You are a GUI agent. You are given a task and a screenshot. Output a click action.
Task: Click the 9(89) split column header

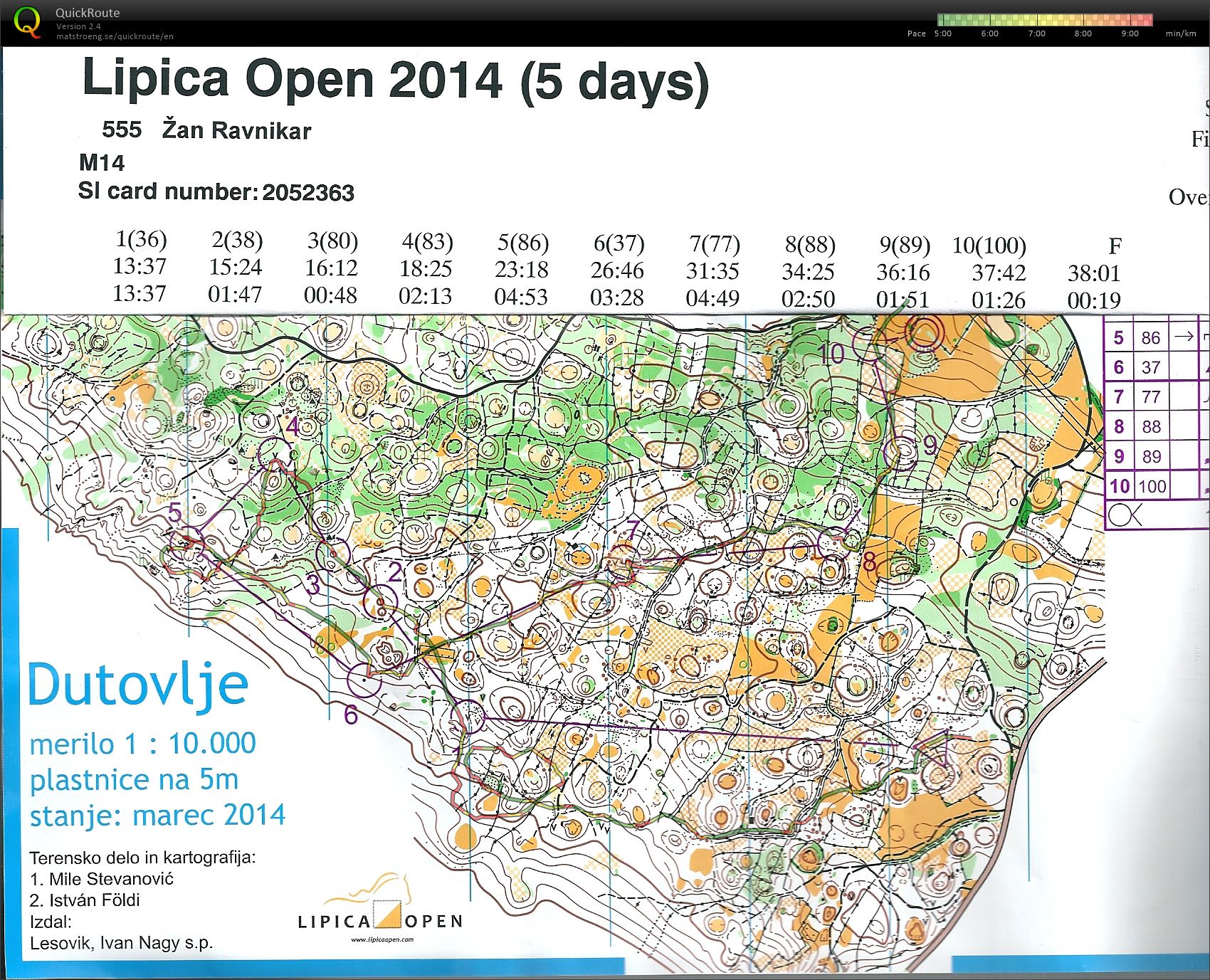905,246
